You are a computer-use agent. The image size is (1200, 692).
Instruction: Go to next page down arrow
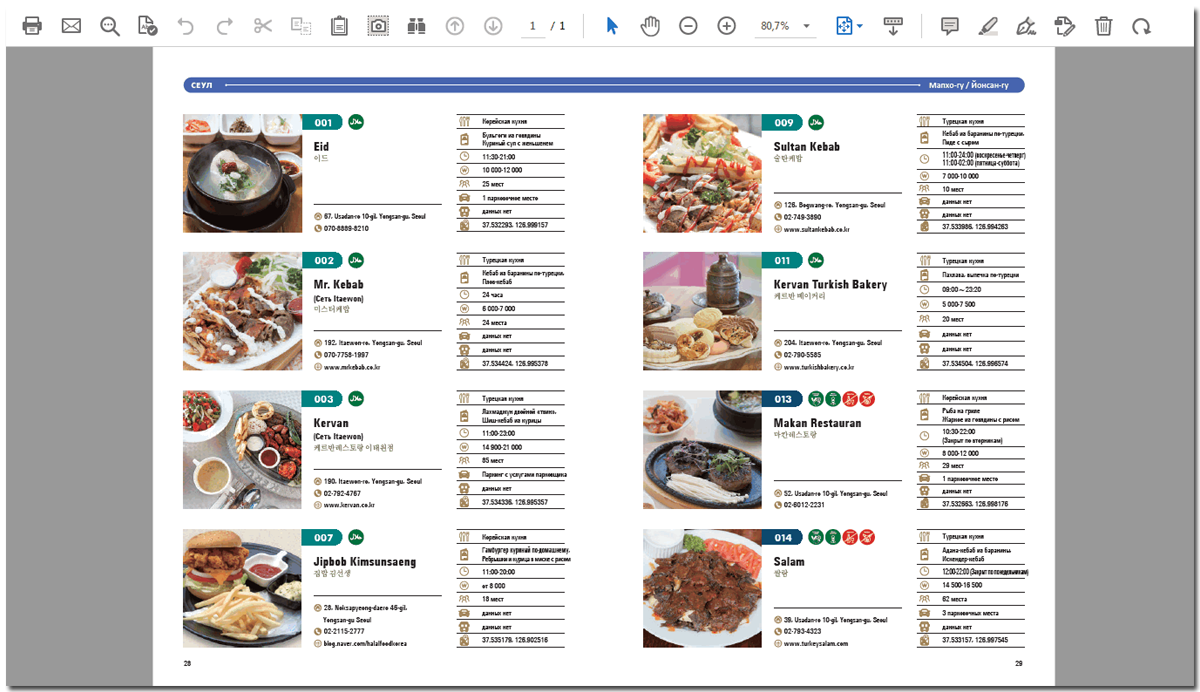click(x=493, y=26)
